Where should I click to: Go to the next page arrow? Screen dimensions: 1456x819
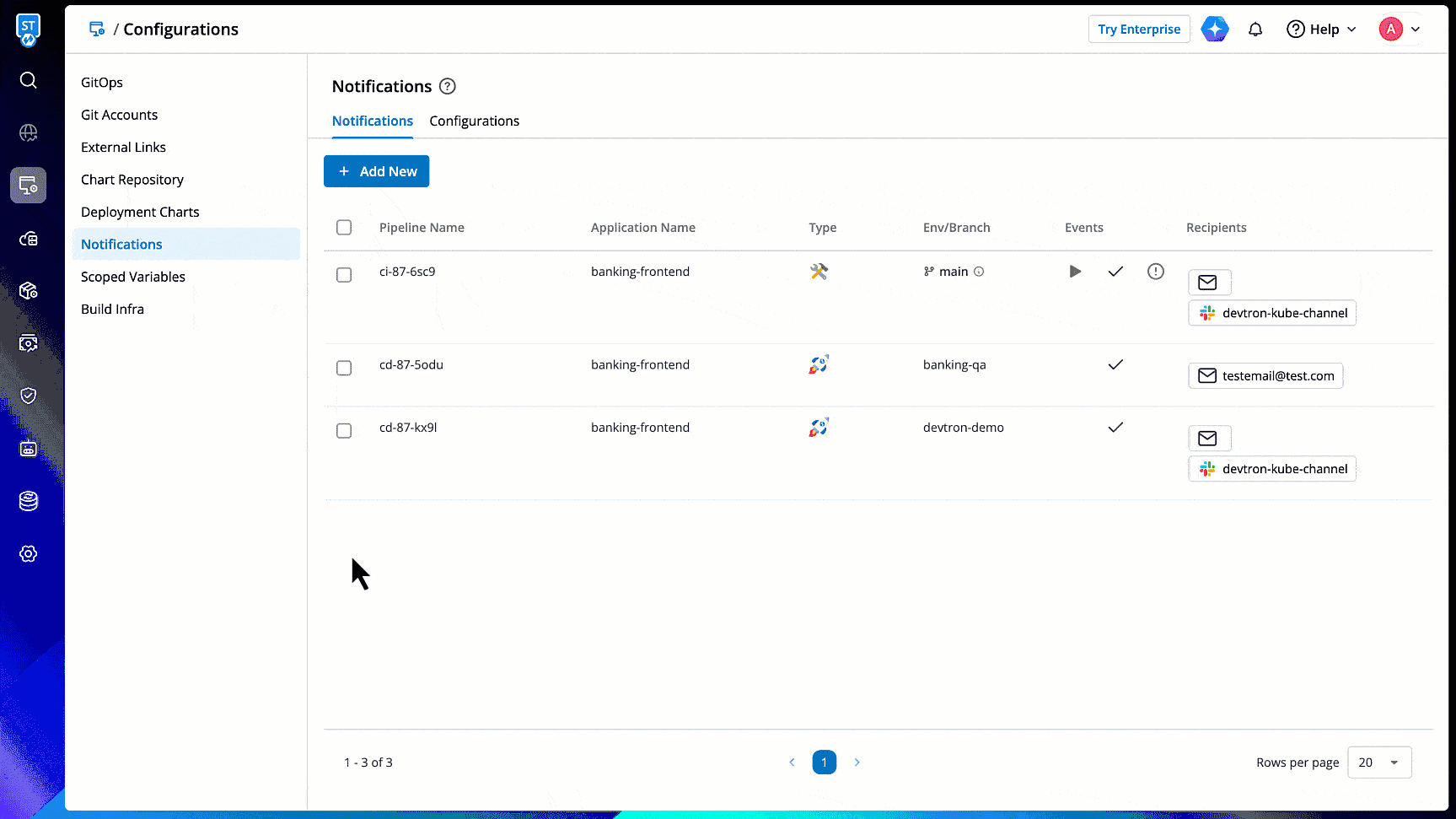coord(857,762)
